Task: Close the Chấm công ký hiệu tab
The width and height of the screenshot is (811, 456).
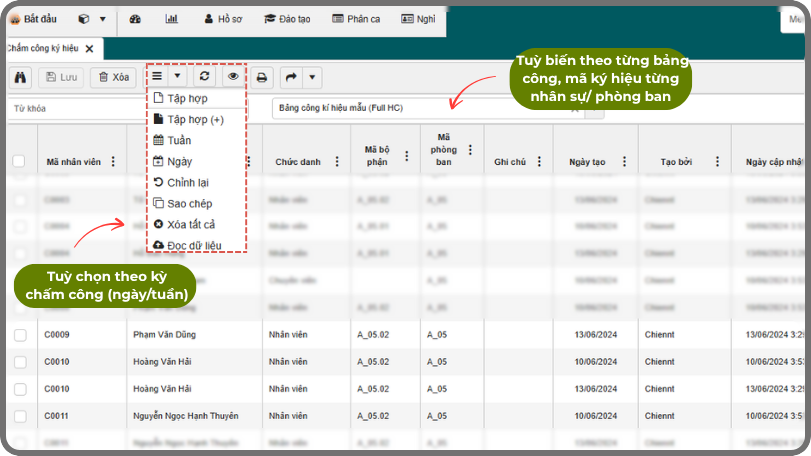Action: 89,49
